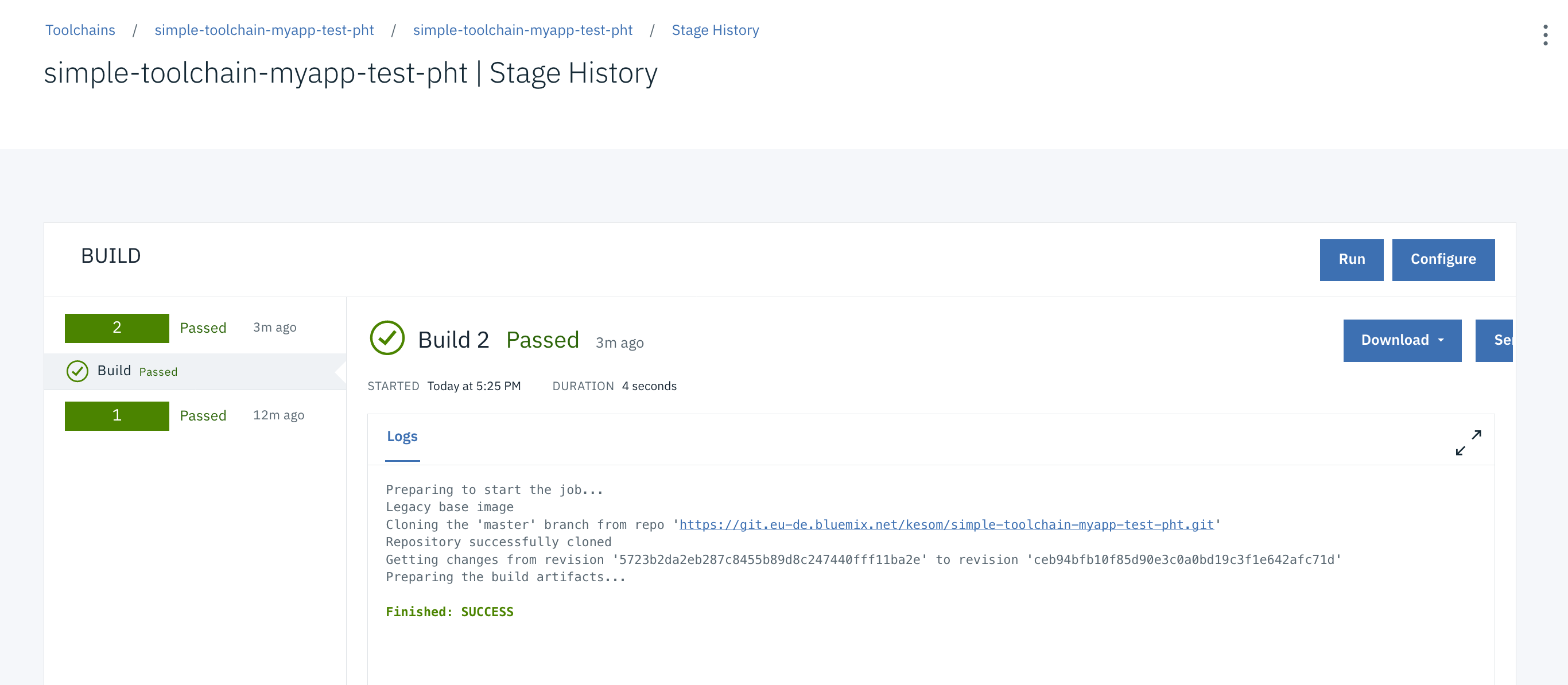Click the expand logs fullscreen icon

coord(1468,442)
